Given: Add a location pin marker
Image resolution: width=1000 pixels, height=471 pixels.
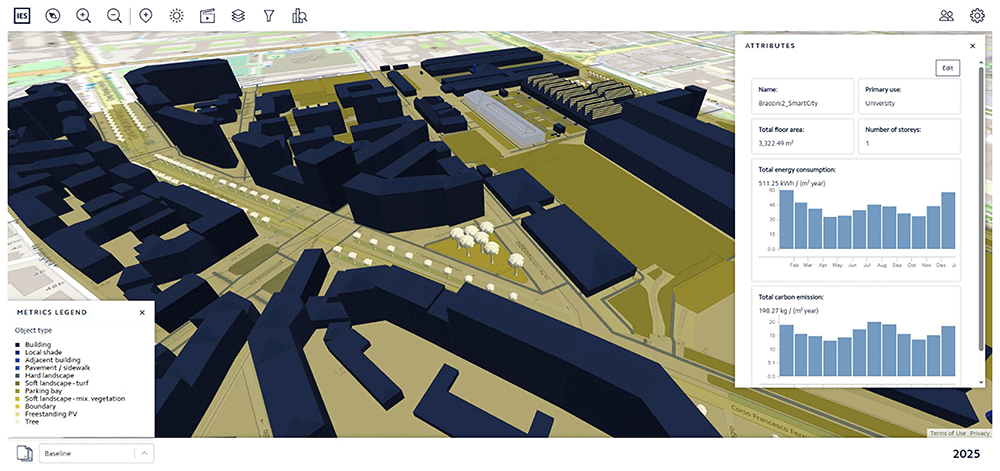Looking at the screenshot, I should (x=145, y=16).
